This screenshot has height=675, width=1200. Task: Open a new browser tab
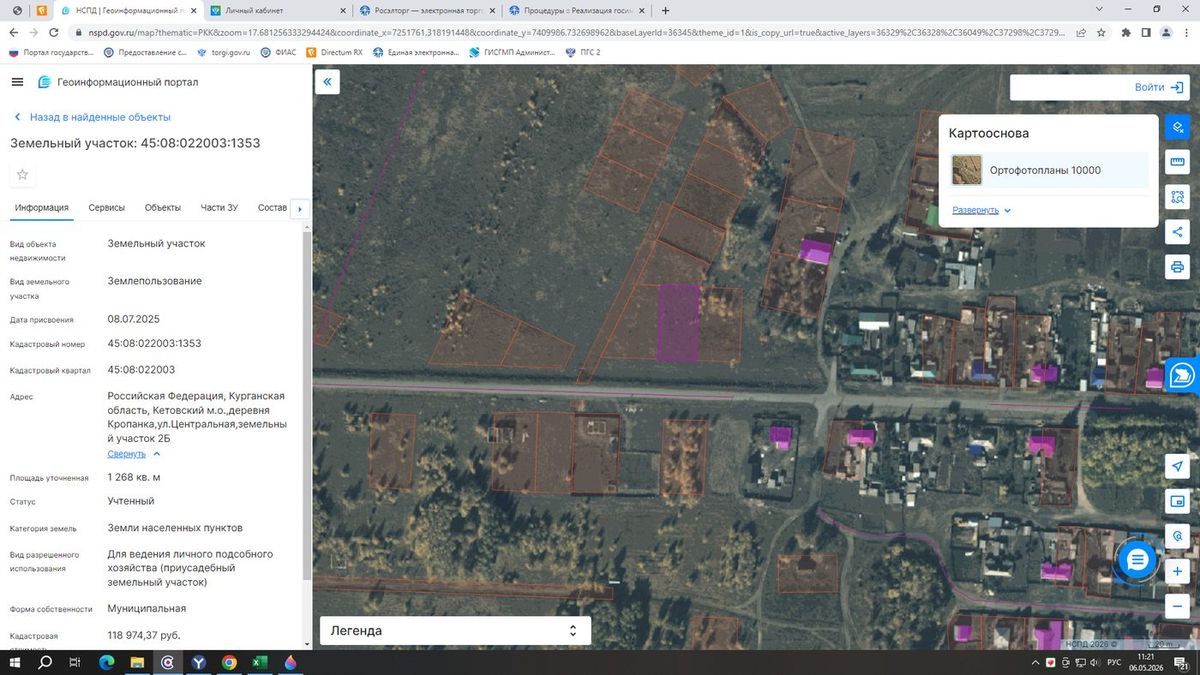(665, 11)
